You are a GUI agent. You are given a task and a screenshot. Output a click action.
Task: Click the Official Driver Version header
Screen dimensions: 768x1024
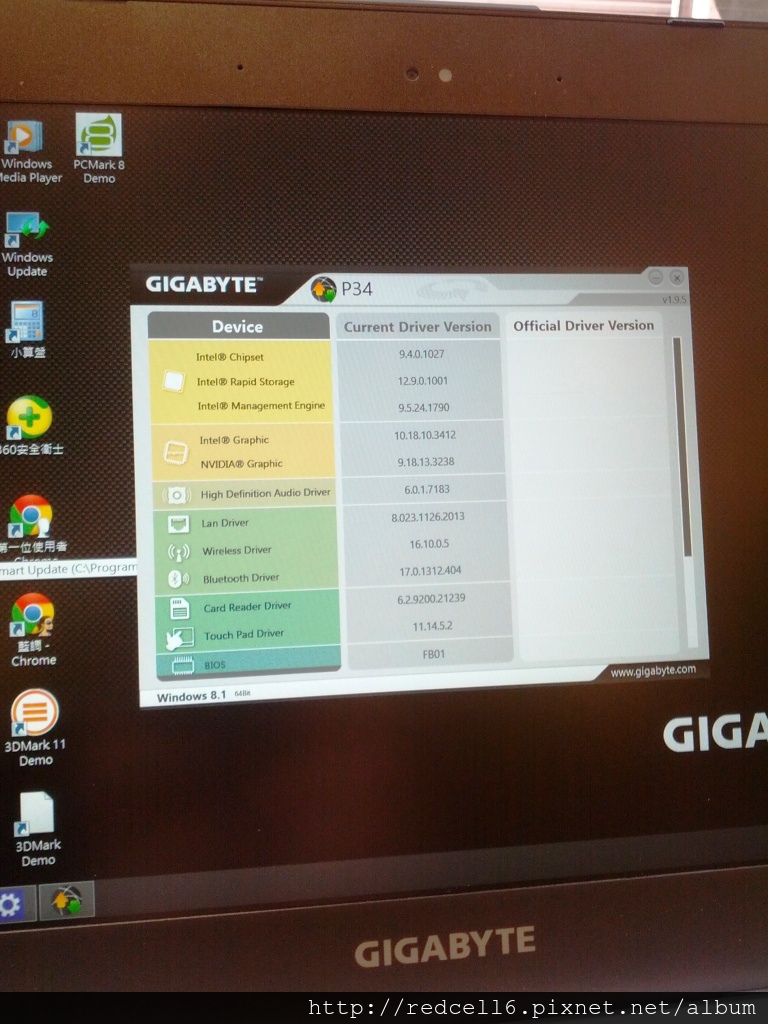click(x=583, y=325)
